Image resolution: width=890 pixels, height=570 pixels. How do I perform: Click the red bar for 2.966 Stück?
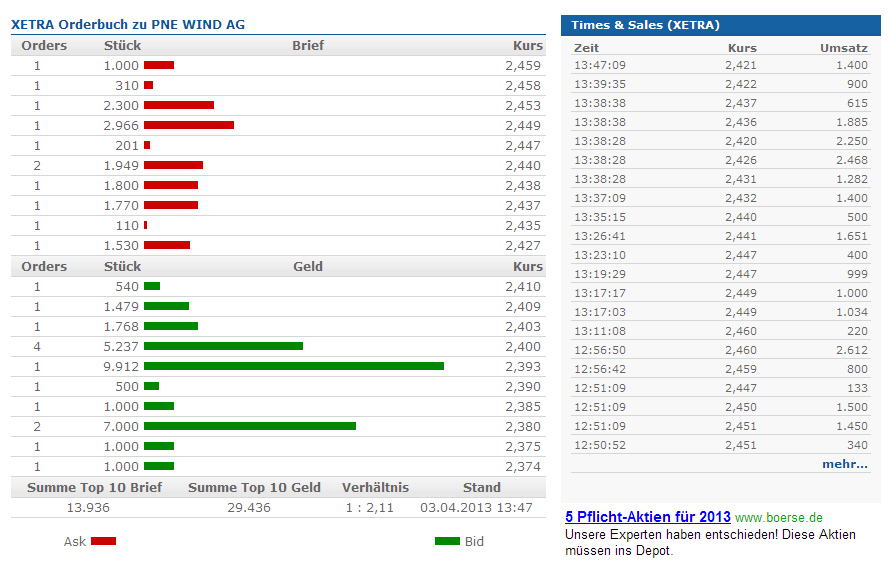click(x=189, y=125)
